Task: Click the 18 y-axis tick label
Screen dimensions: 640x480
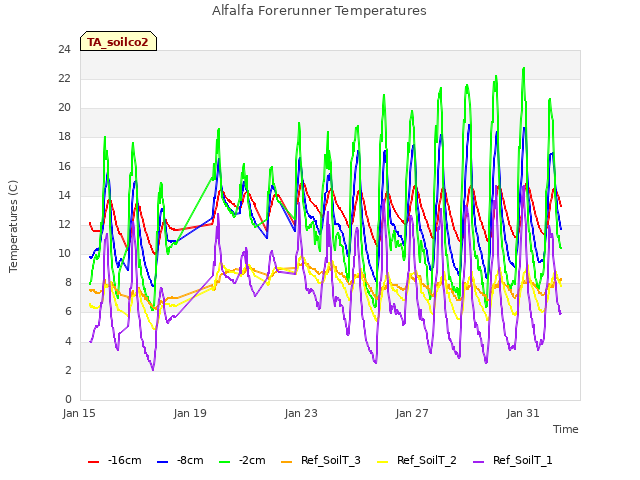Action: pos(64,137)
